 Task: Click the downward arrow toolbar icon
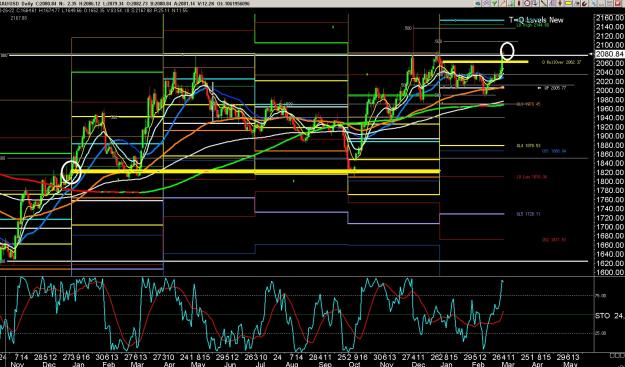pos(535,3)
